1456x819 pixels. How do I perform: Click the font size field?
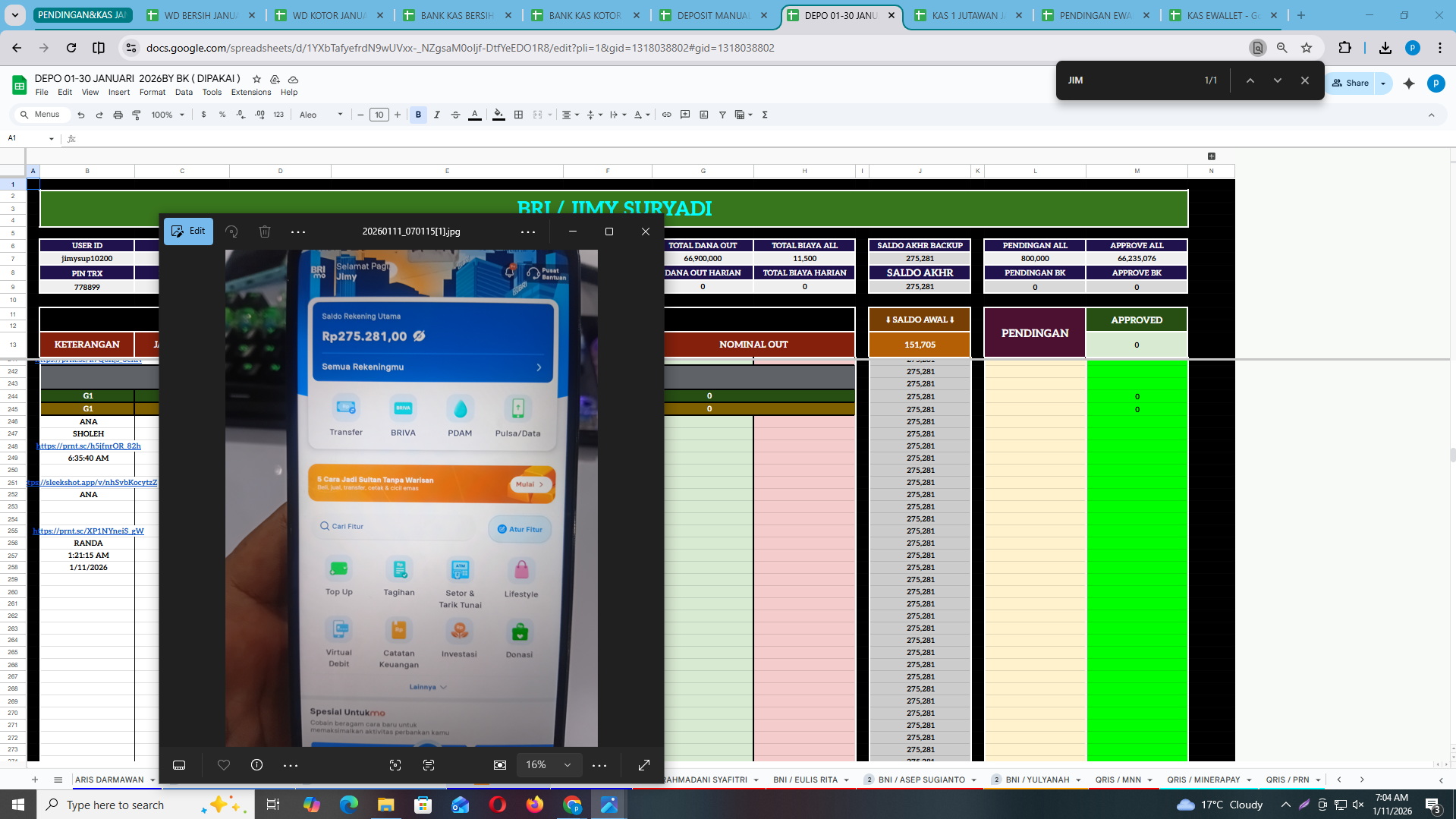(x=379, y=115)
